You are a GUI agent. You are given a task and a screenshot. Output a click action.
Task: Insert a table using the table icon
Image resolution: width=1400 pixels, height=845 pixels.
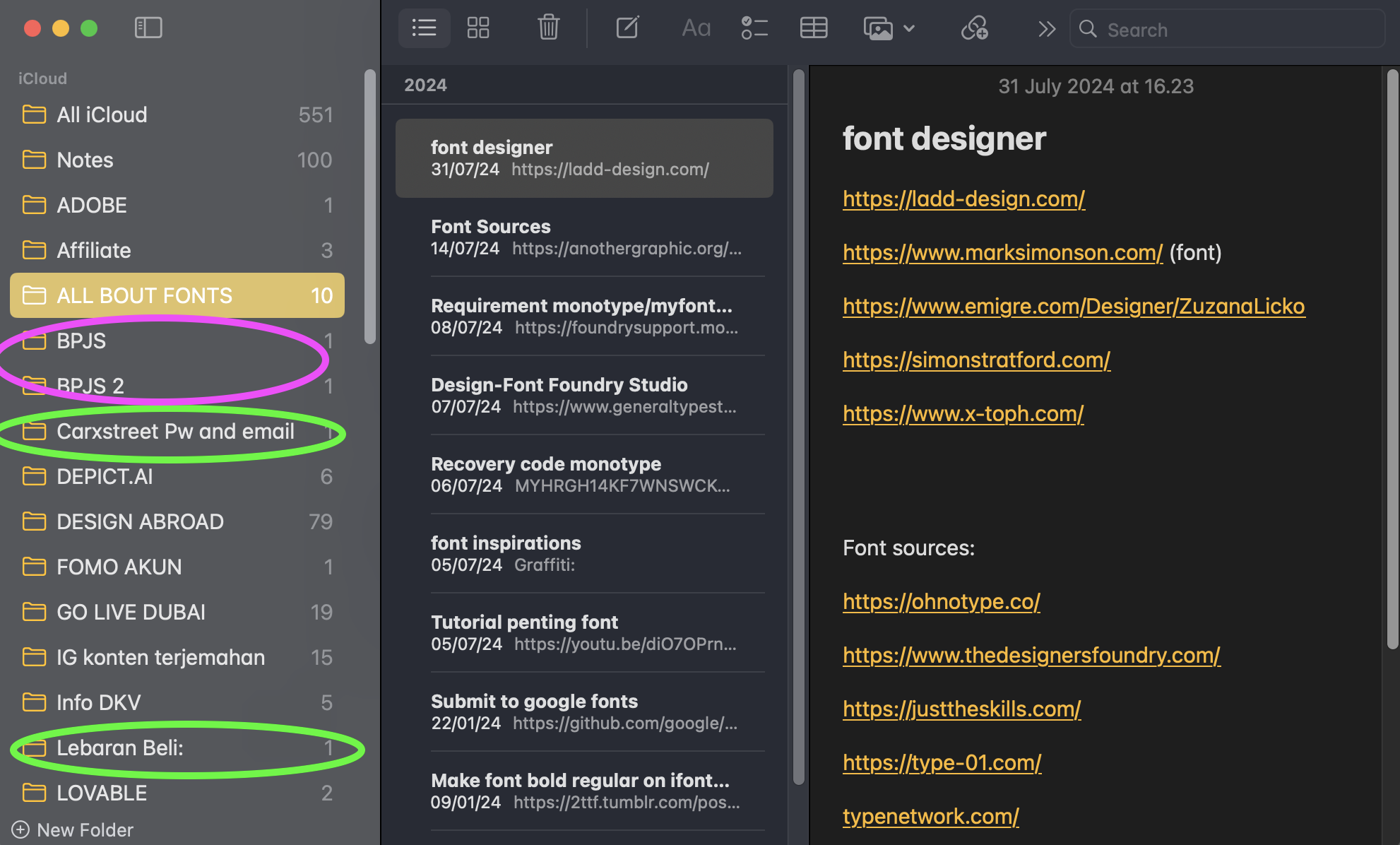click(x=814, y=28)
